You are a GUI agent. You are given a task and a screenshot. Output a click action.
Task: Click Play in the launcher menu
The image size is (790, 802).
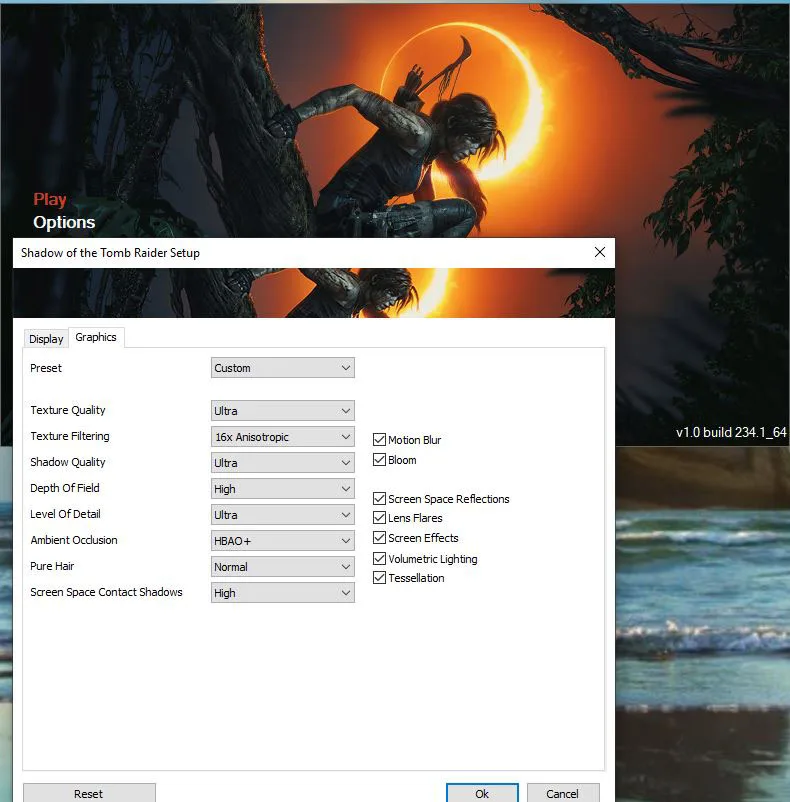(x=50, y=199)
